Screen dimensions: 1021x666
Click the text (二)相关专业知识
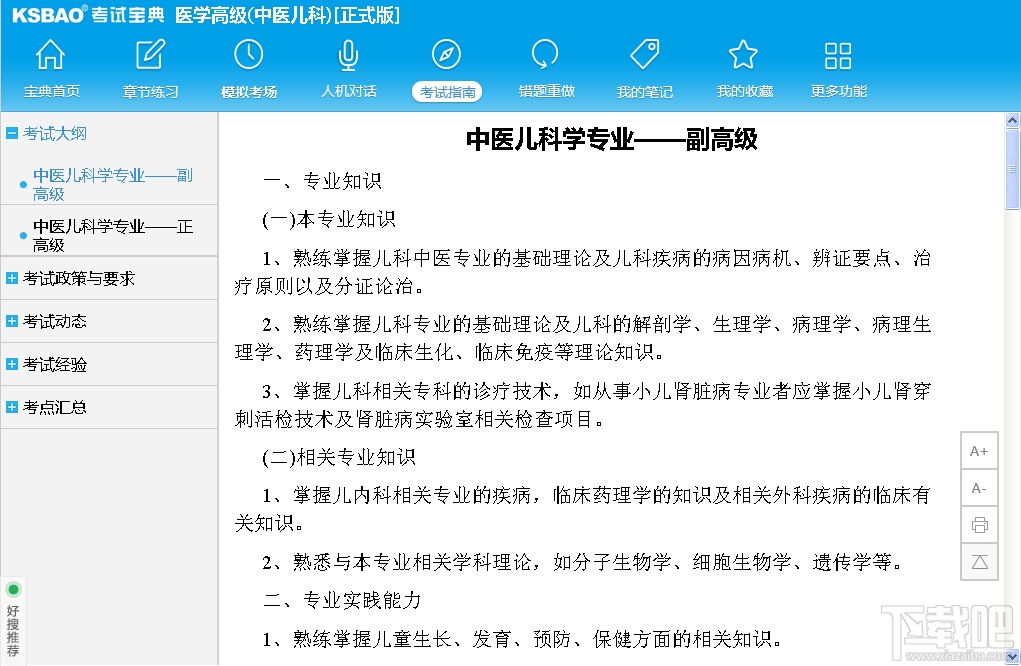pos(339,457)
